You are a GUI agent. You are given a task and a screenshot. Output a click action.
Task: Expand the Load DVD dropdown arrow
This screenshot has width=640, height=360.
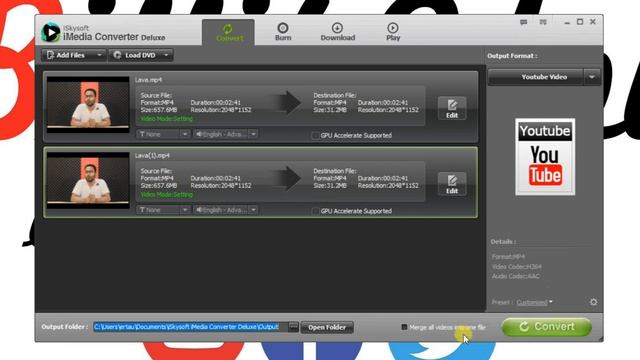point(166,55)
